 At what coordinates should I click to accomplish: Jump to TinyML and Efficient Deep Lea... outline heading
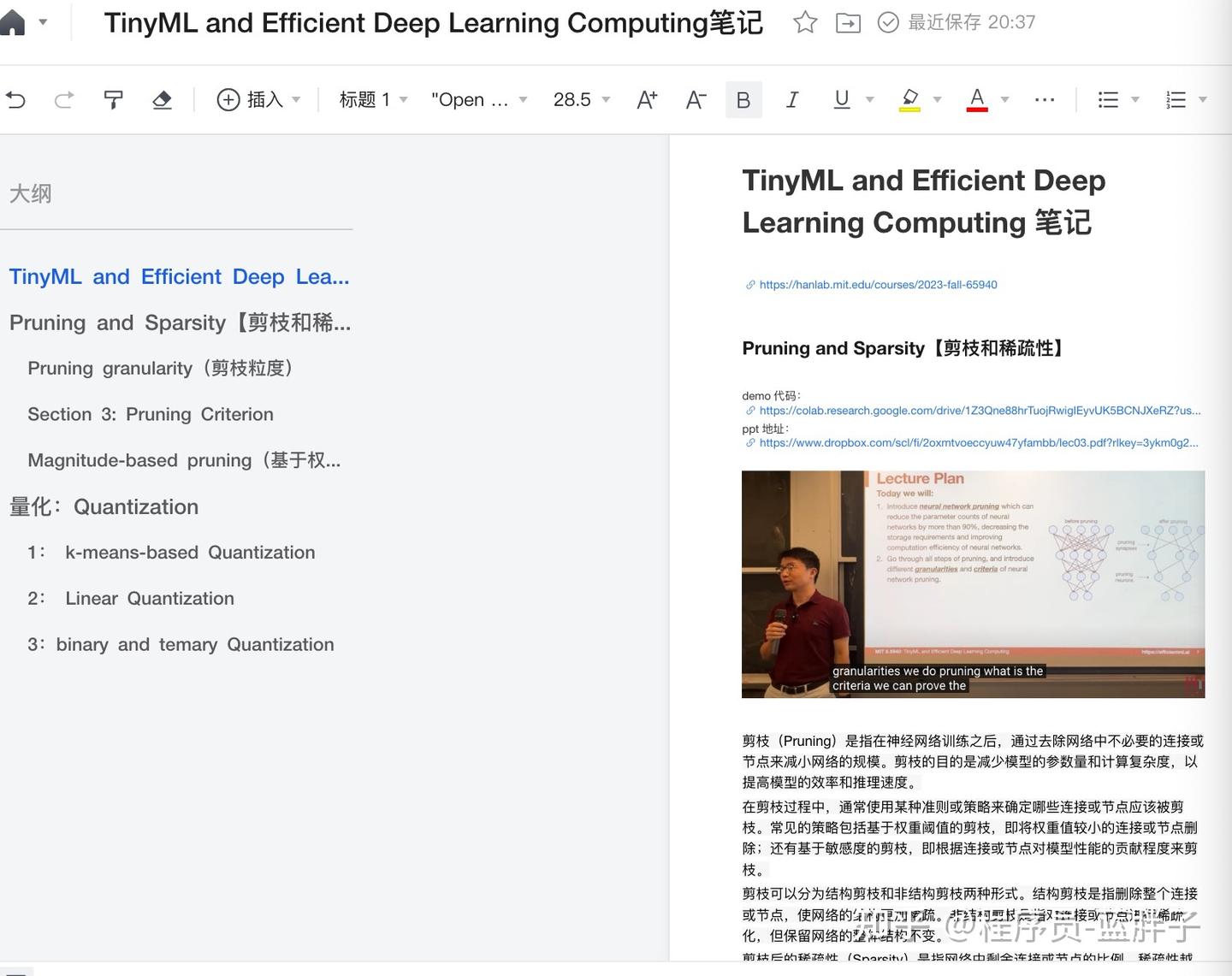click(180, 277)
